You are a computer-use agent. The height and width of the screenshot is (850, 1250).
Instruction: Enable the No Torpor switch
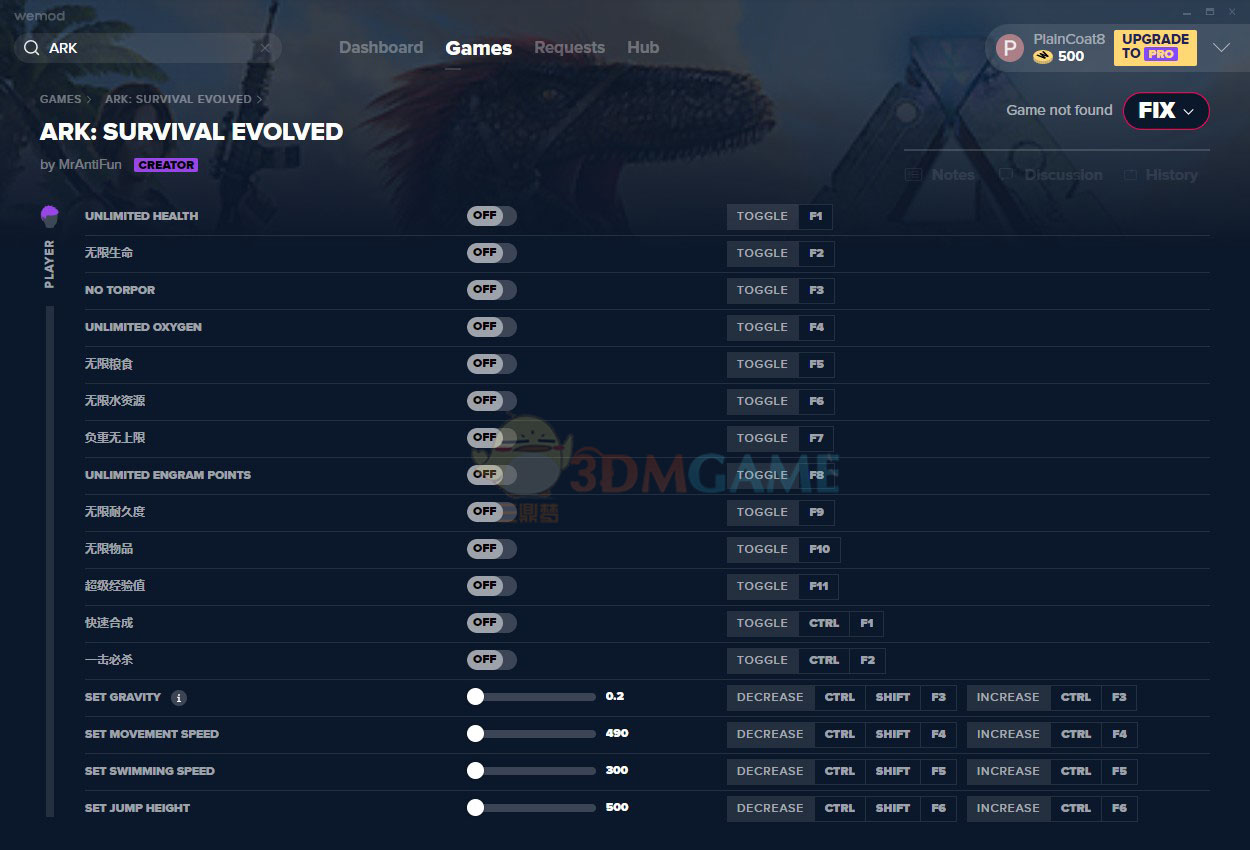[491, 290]
